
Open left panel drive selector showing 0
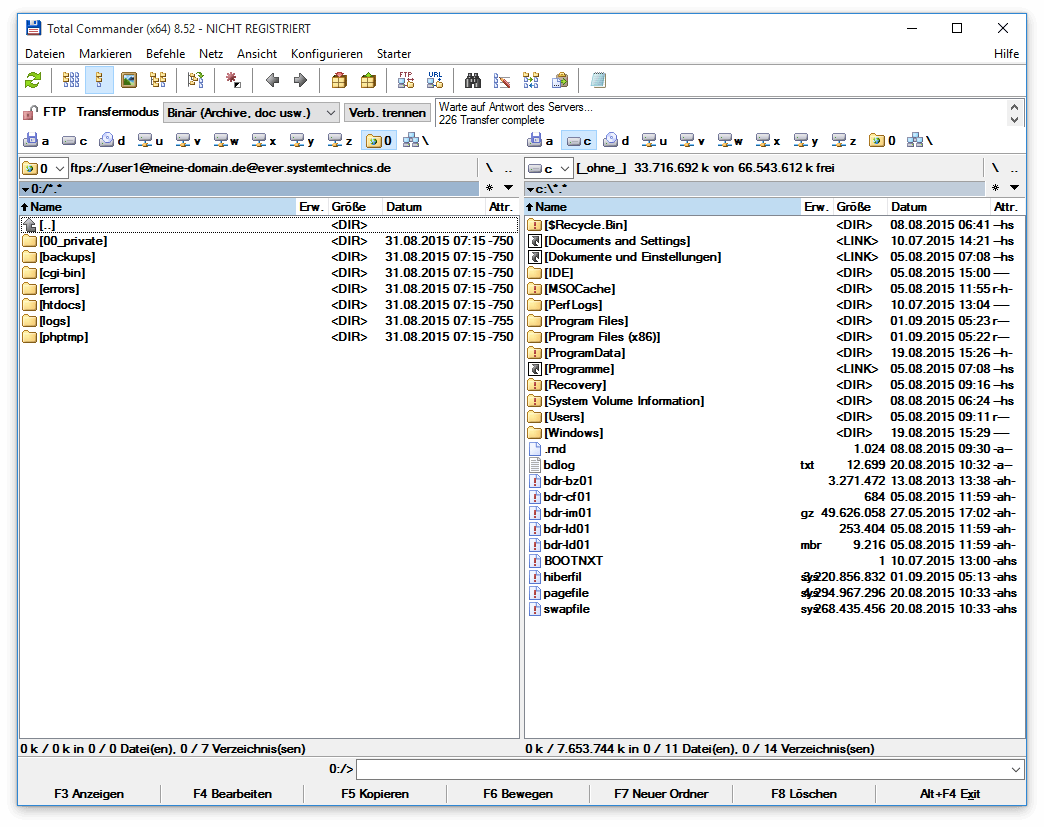(44, 168)
